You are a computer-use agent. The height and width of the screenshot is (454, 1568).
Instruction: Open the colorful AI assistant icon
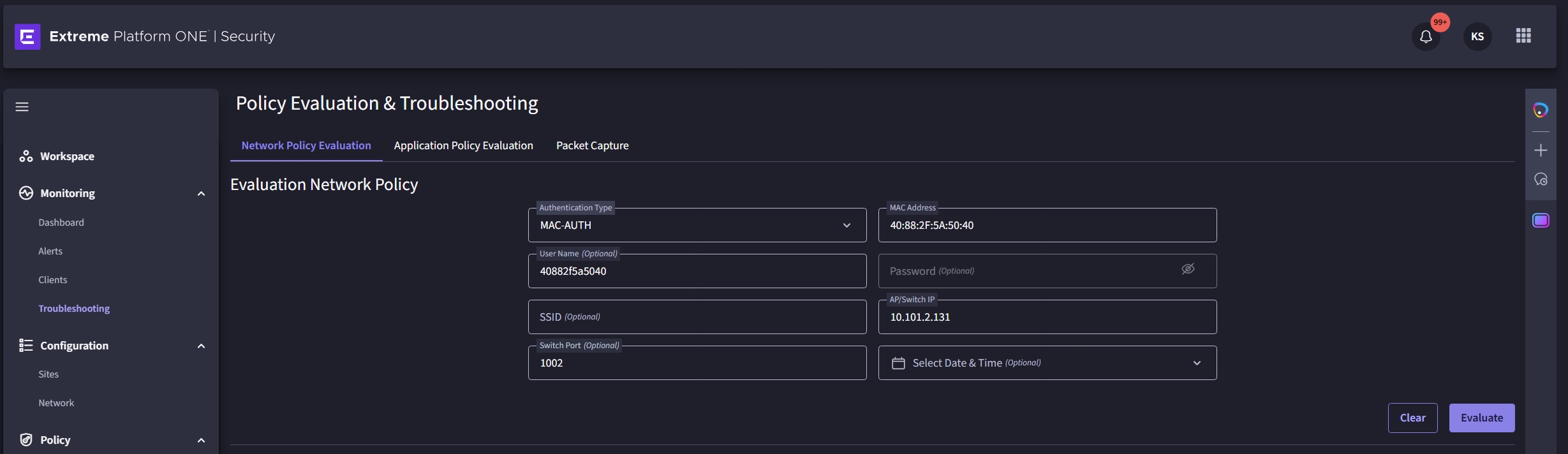click(x=1541, y=110)
